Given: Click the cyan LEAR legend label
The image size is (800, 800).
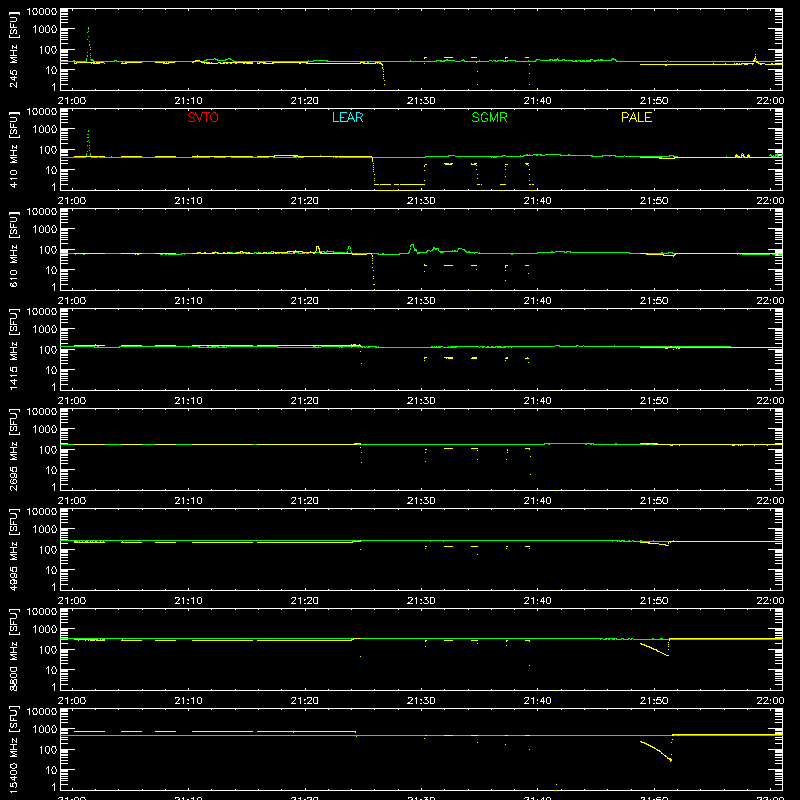Looking at the screenshot, I should pyautogui.click(x=347, y=117).
